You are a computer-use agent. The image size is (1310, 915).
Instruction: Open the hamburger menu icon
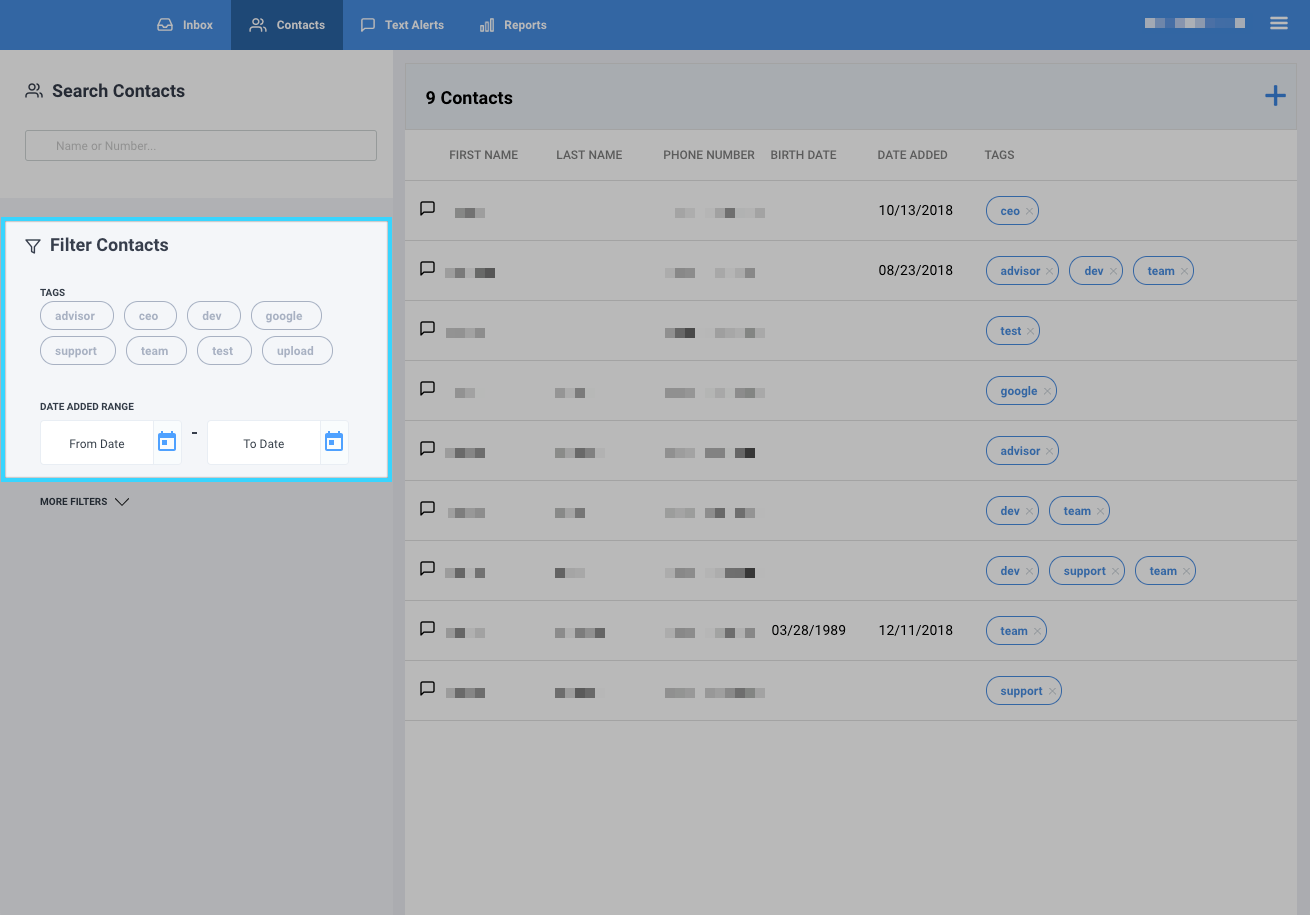(x=1279, y=23)
